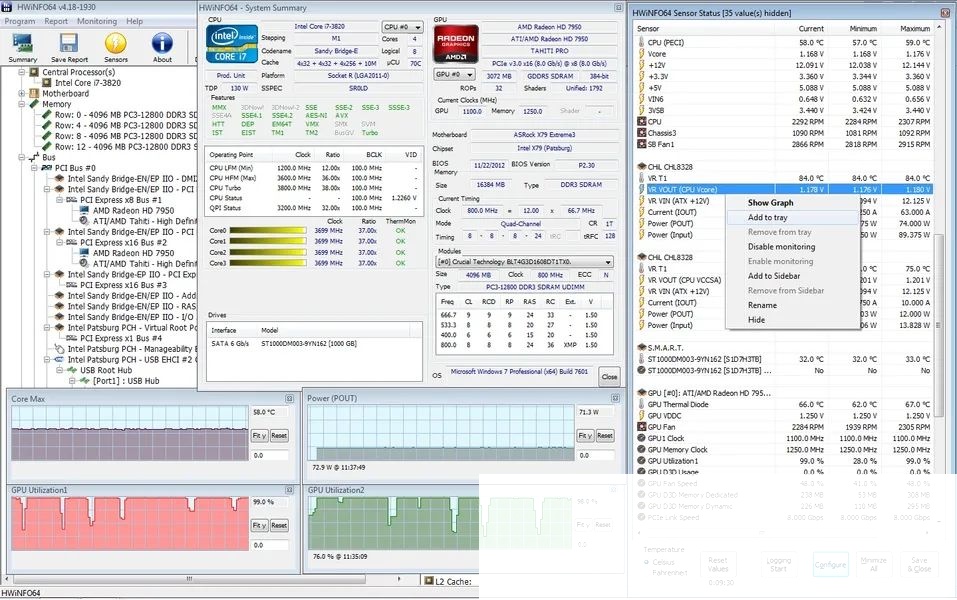The height and width of the screenshot is (600, 957).
Task: Click the Core0 usage bar
Action: click(x=268, y=231)
